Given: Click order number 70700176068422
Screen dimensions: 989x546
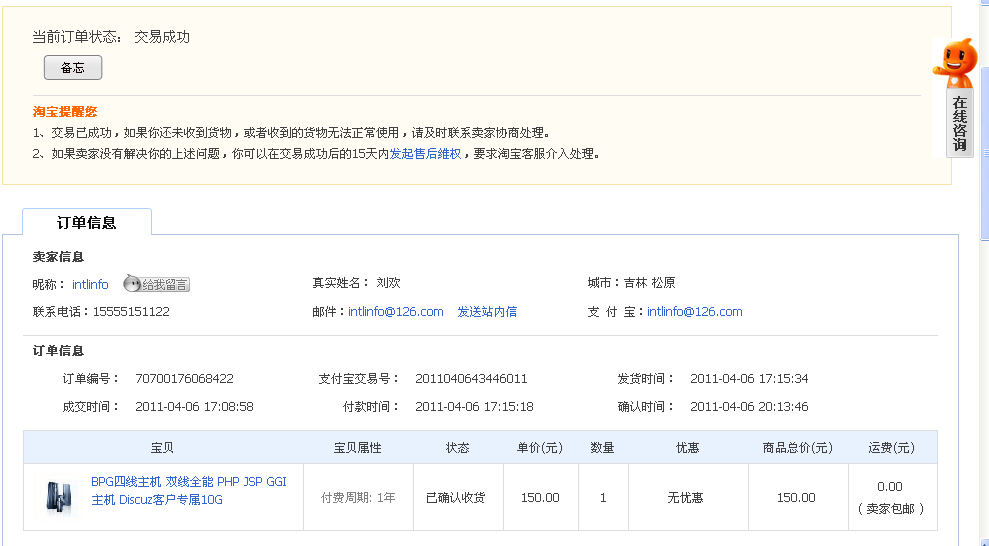Looking at the screenshot, I should click(x=184, y=378).
